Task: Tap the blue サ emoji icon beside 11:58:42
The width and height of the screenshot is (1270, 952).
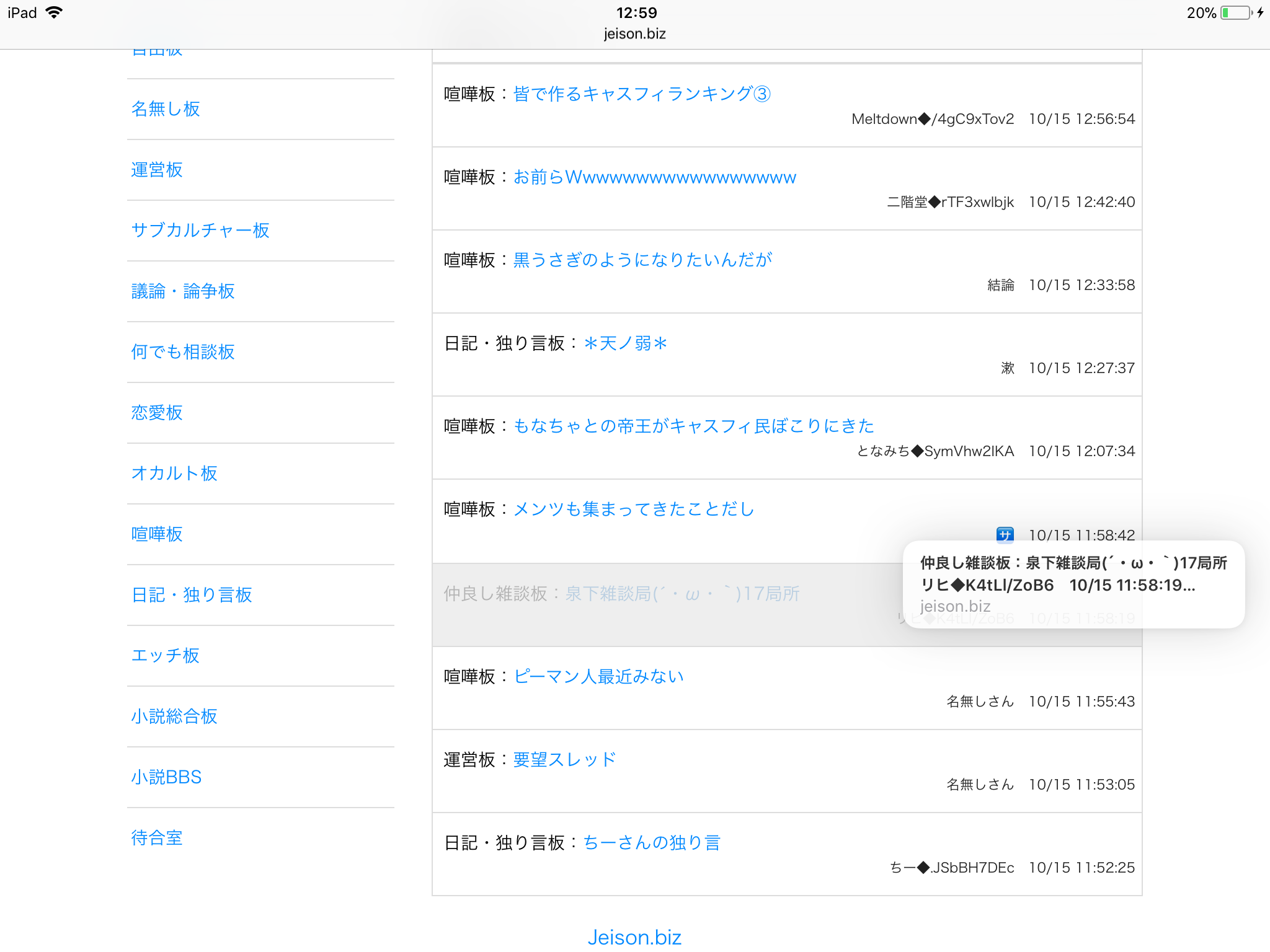Action: [1004, 534]
